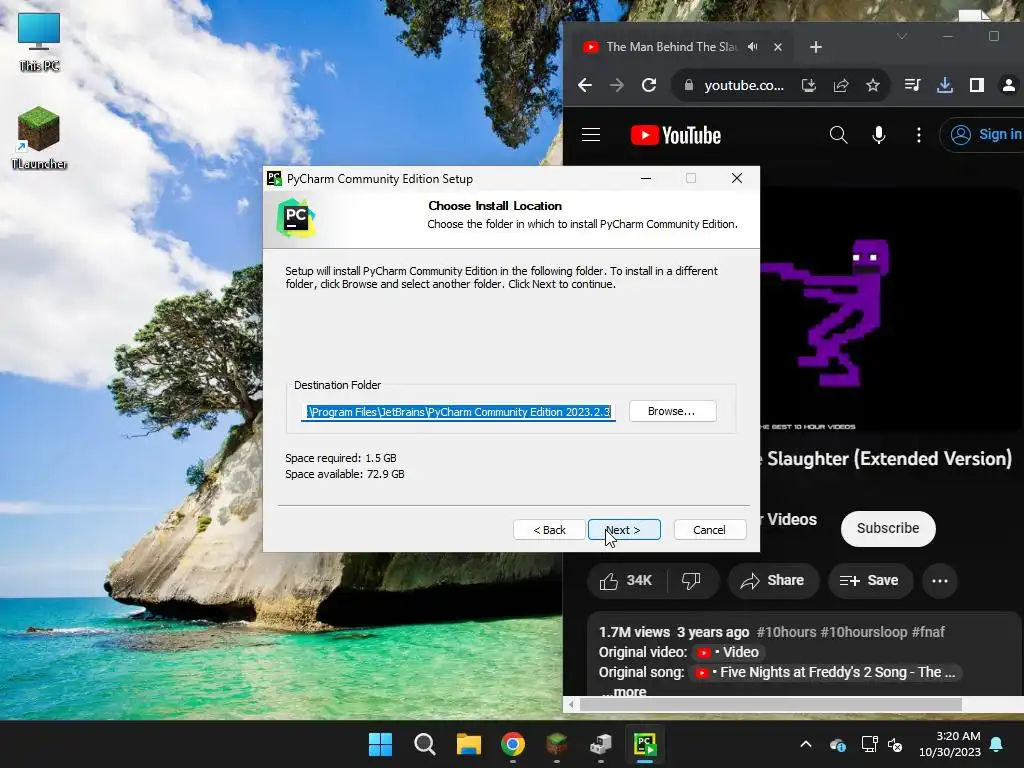1024x768 pixels.
Task: Reload the YouTube page in Chrome
Action: [648, 85]
